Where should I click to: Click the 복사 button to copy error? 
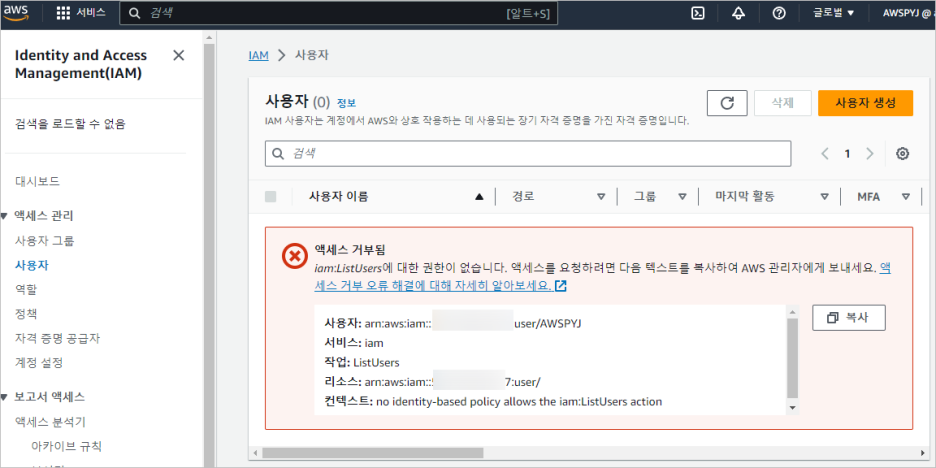pos(849,318)
